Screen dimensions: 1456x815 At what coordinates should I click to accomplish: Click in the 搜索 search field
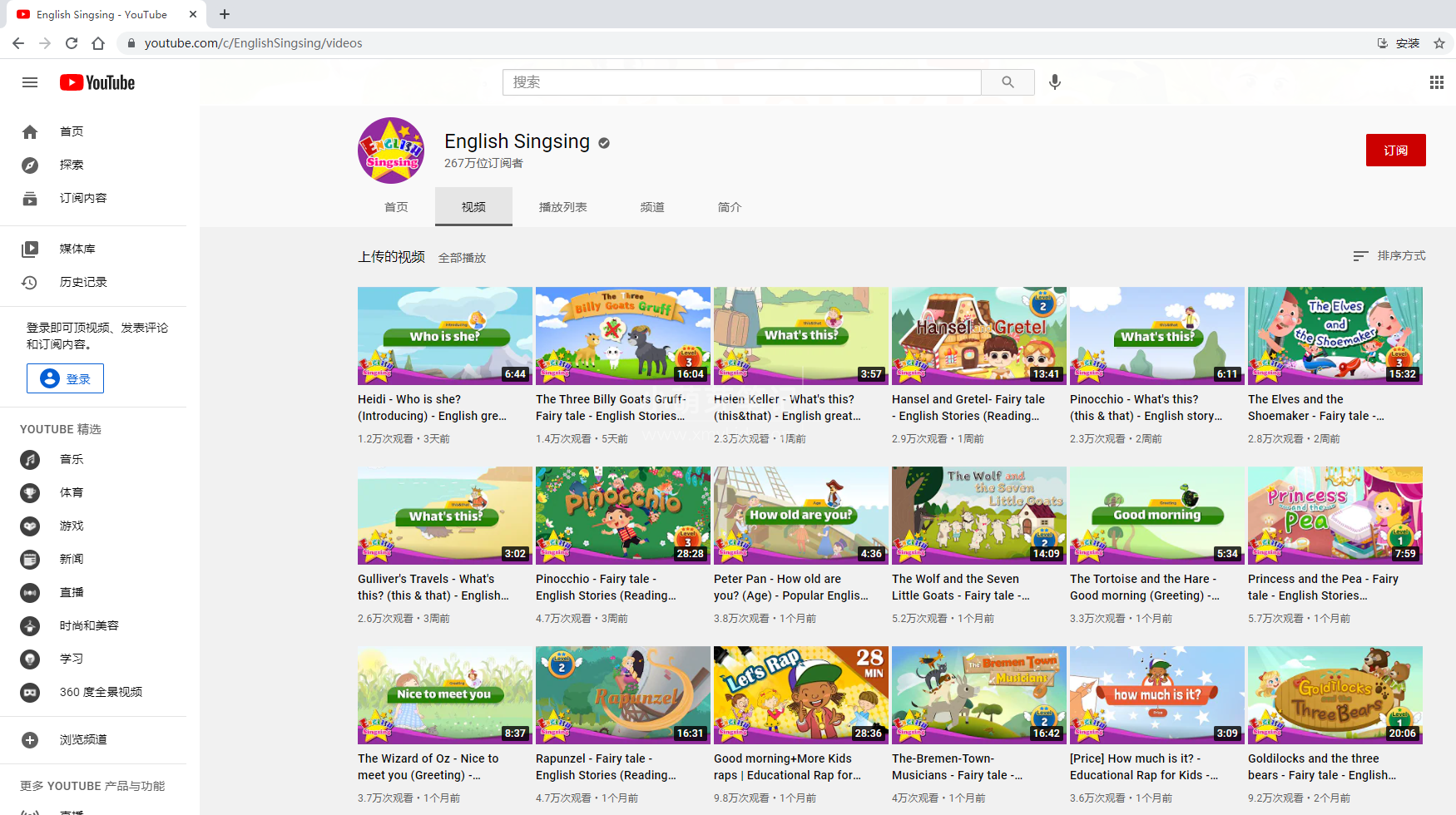(741, 82)
